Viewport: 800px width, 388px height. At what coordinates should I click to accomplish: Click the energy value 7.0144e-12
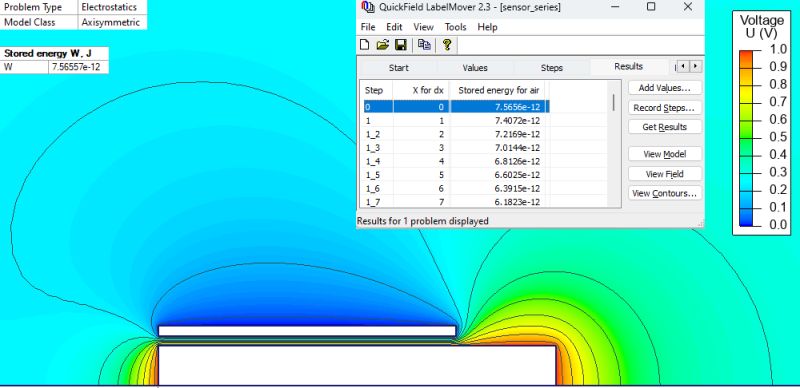(x=517, y=148)
